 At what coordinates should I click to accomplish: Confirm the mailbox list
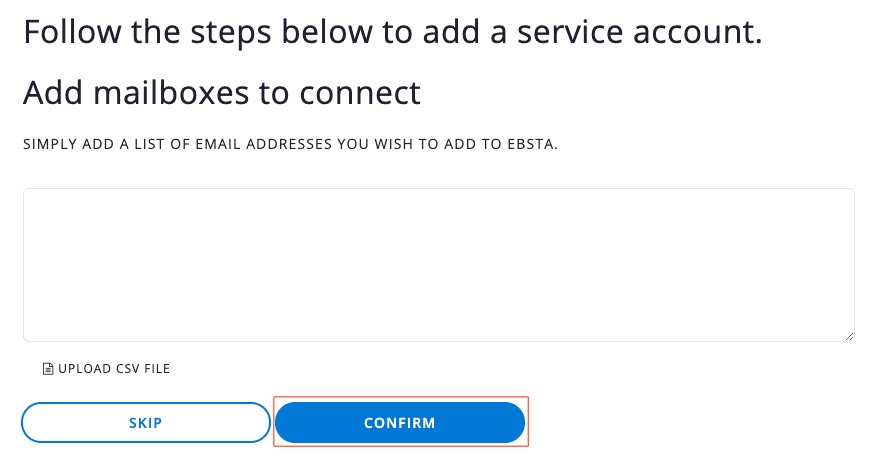click(400, 423)
